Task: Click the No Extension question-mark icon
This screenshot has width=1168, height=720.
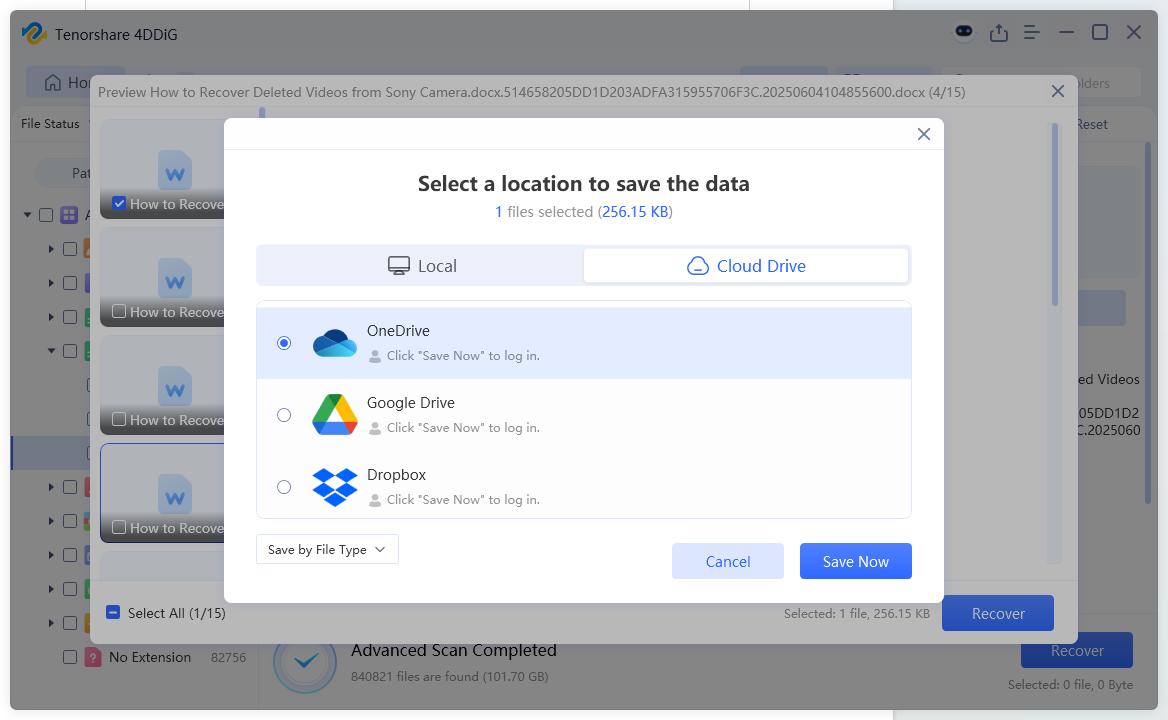Action: coord(93,657)
